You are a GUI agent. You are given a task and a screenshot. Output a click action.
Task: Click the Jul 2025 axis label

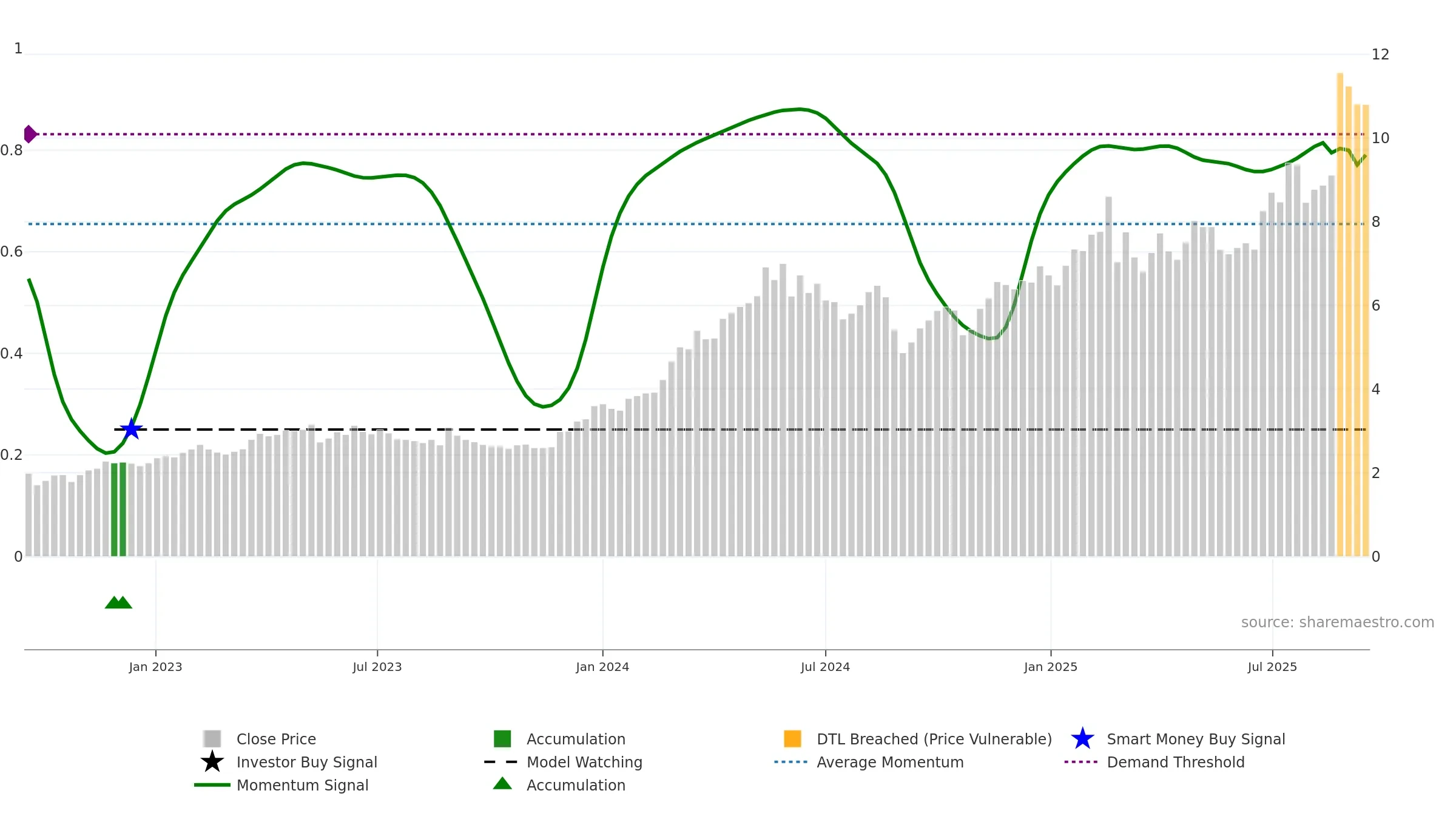coord(1272,667)
